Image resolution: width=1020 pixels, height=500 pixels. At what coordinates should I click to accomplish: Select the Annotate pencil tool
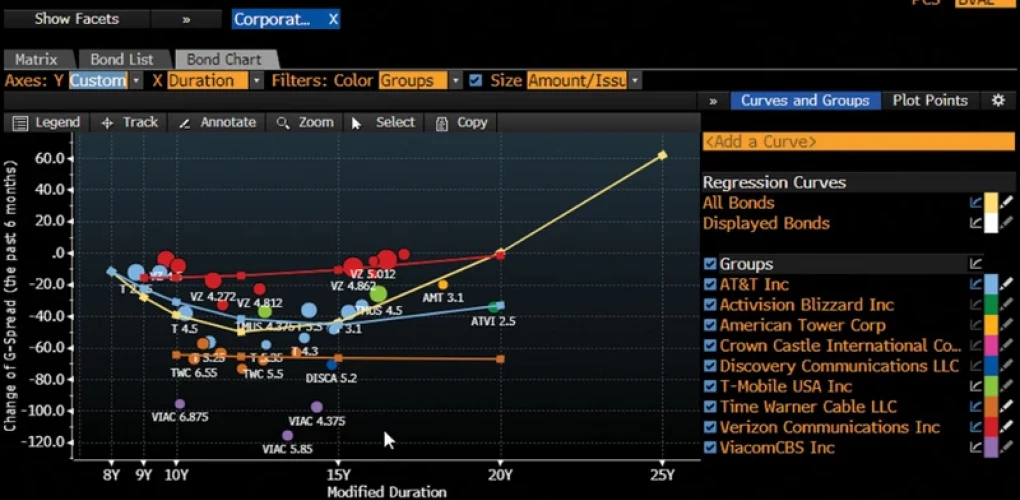(x=217, y=122)
